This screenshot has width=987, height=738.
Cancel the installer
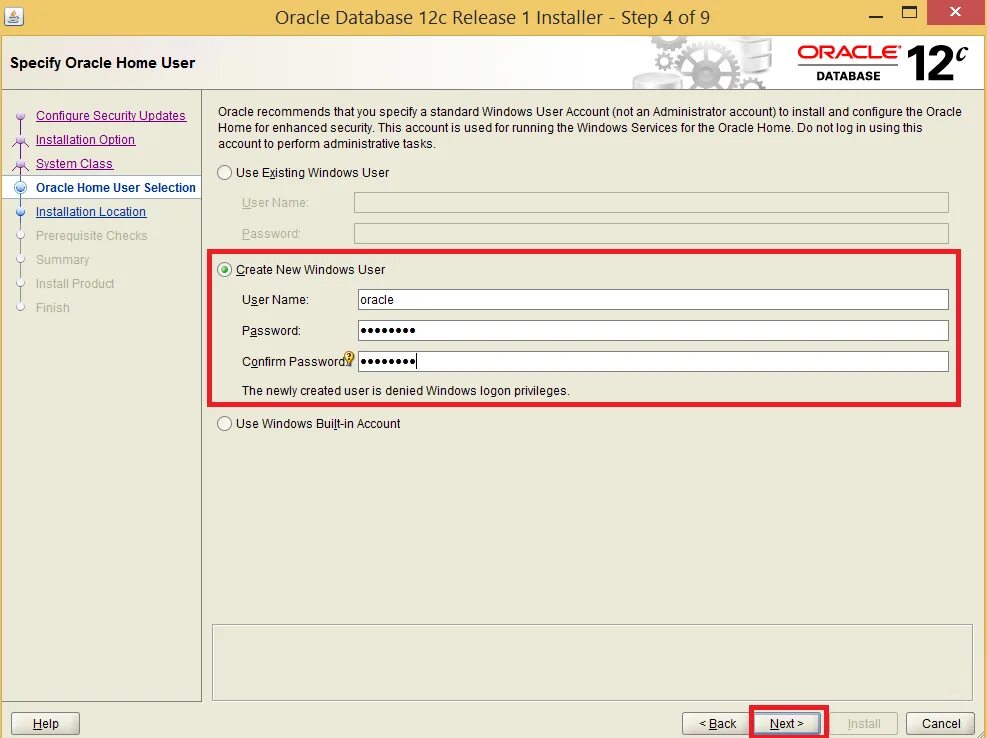click(941, 724)
